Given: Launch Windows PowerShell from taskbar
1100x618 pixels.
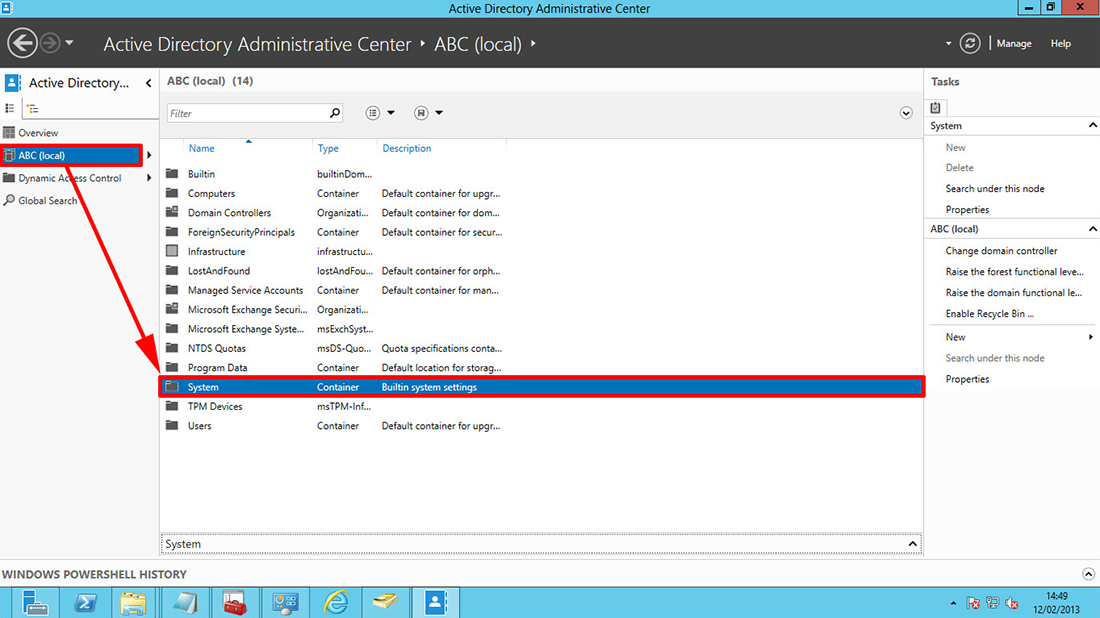Looking at the screenshot, I should [85, 603].
